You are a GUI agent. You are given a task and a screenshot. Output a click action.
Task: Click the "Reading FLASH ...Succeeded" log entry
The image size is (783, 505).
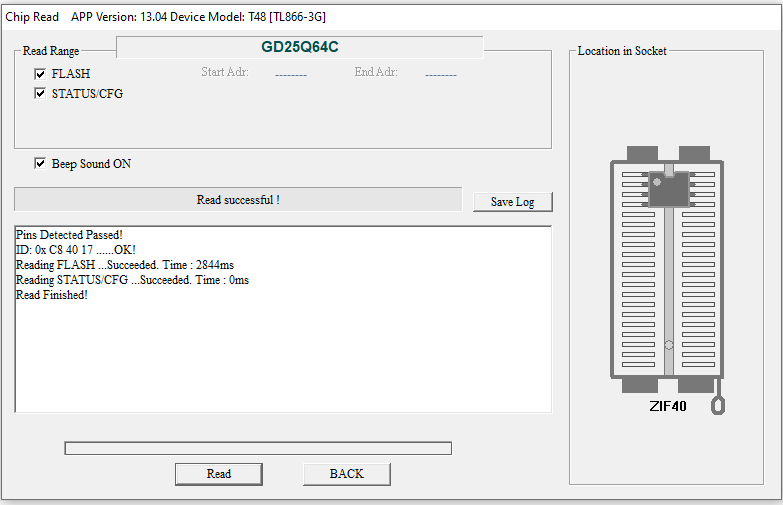coord(125,265)
